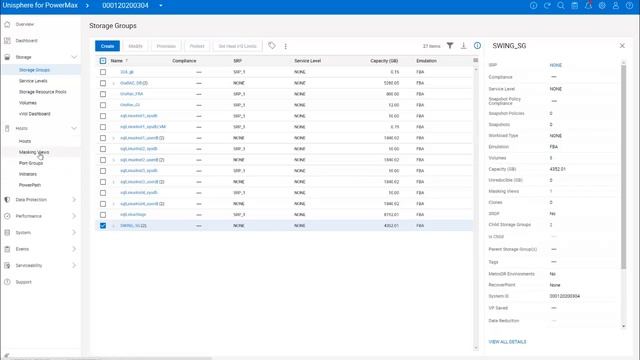Screen dimensions: 640x360
Task: Open the jobs list calendar icon
Action: click(574, 5)
